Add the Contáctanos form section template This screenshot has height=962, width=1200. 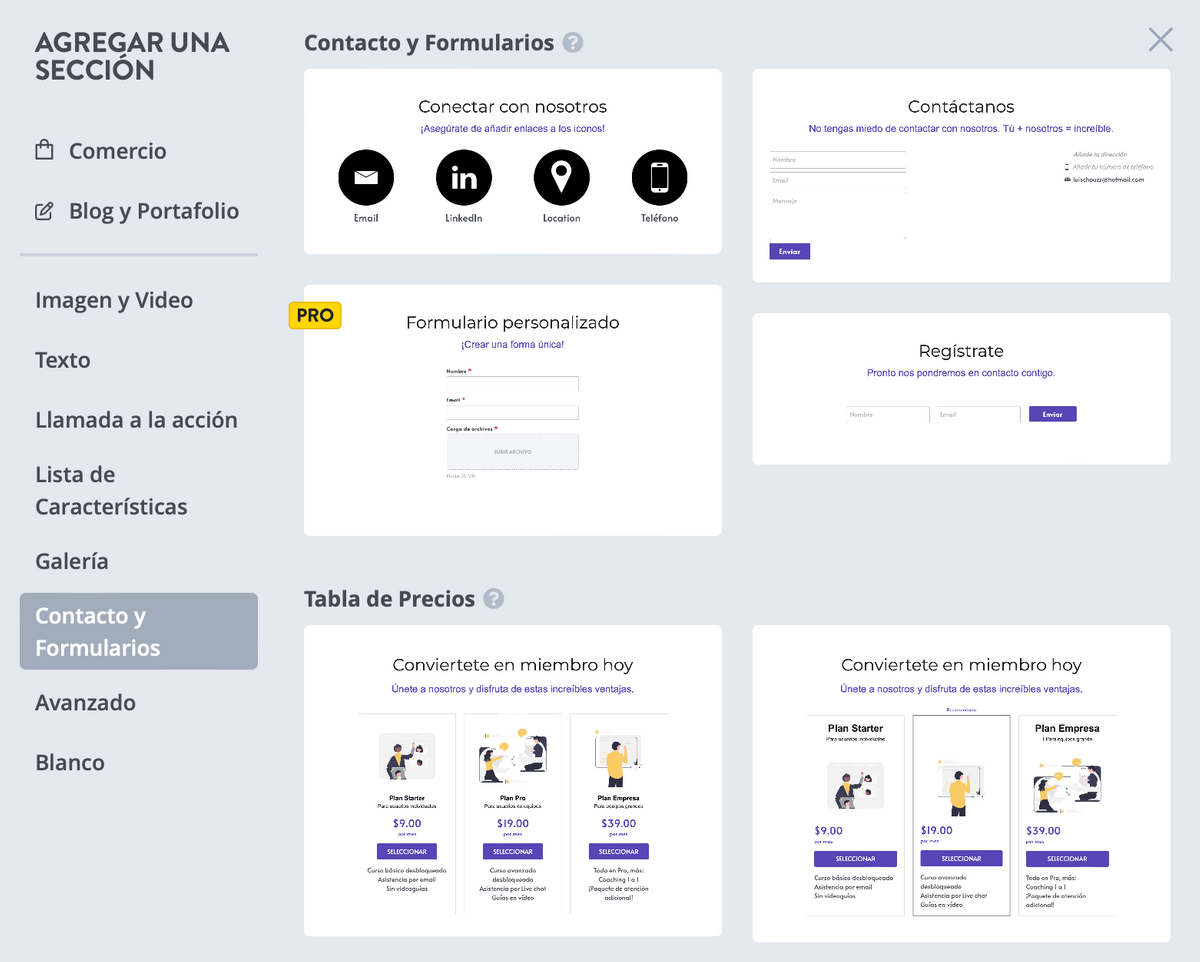[961, 175]
